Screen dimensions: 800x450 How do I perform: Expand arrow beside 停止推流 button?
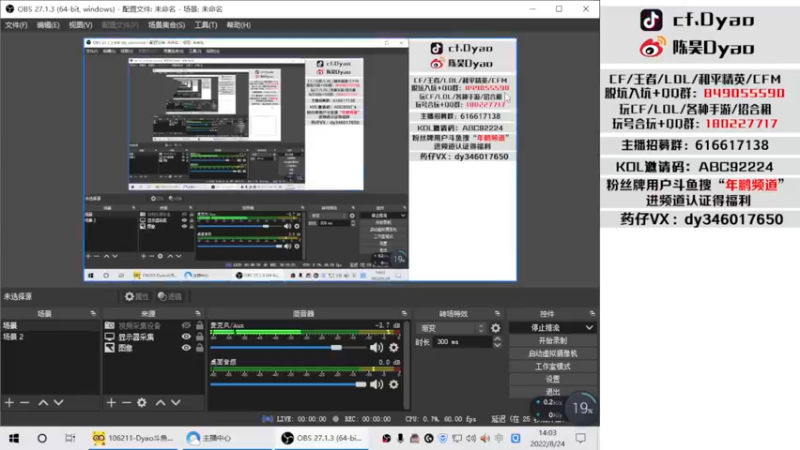click(589, 328)
